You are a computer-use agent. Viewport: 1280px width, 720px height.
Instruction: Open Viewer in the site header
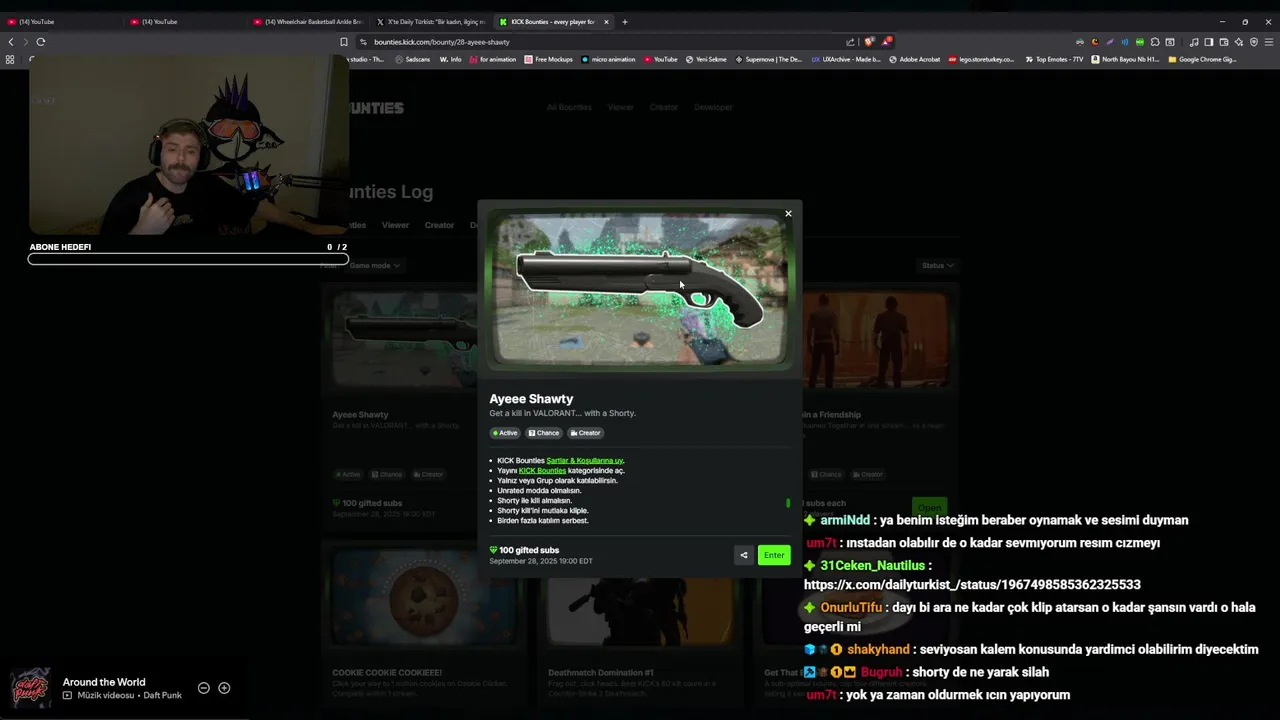[x=621, y=107]
